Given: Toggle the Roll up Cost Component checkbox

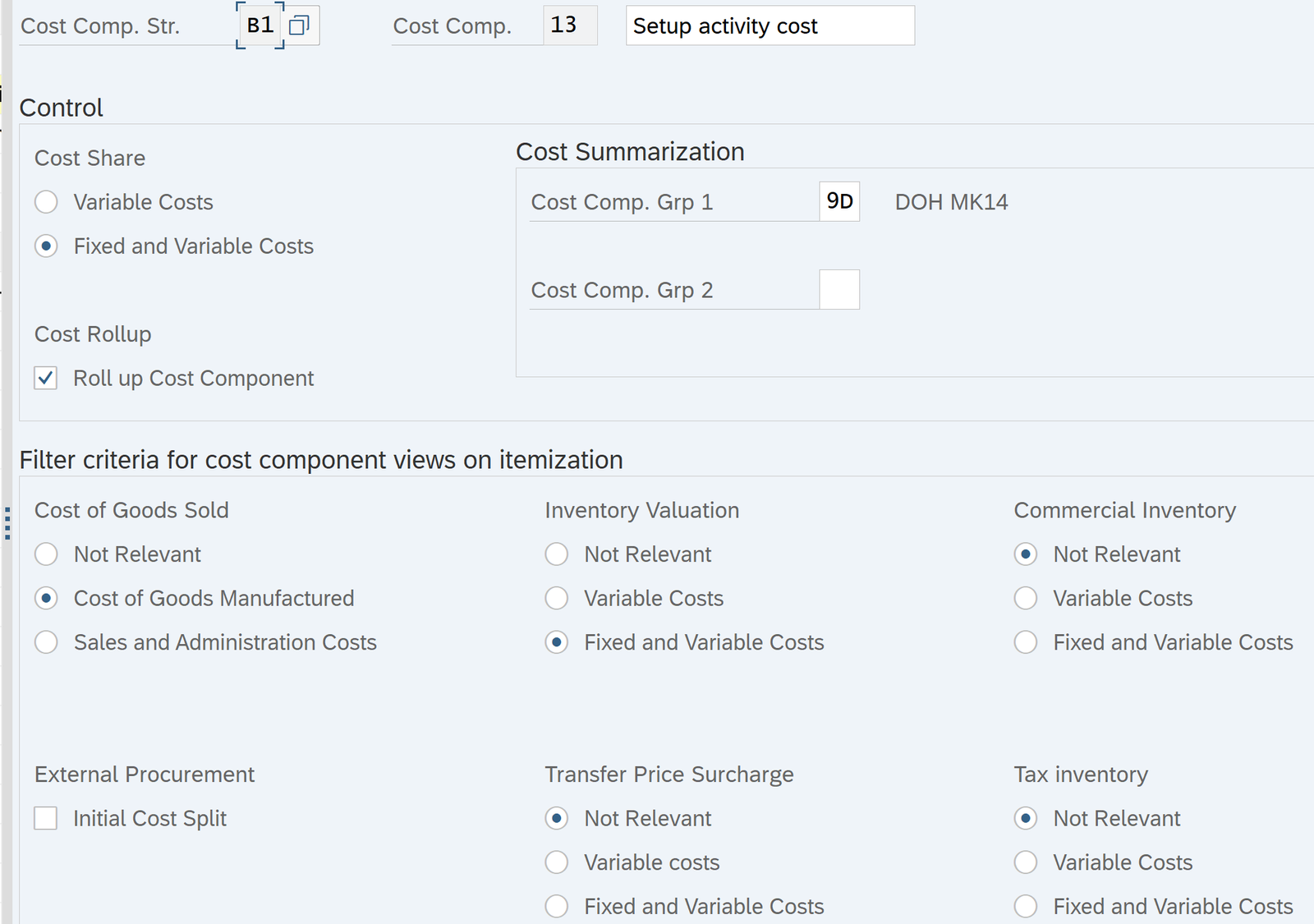Looking at the screenshot, I should coord(46,379).
